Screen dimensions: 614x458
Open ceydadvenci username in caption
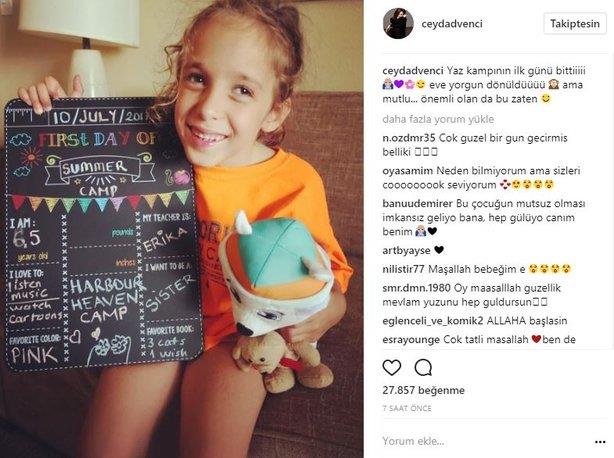click(x=413, y=71)
